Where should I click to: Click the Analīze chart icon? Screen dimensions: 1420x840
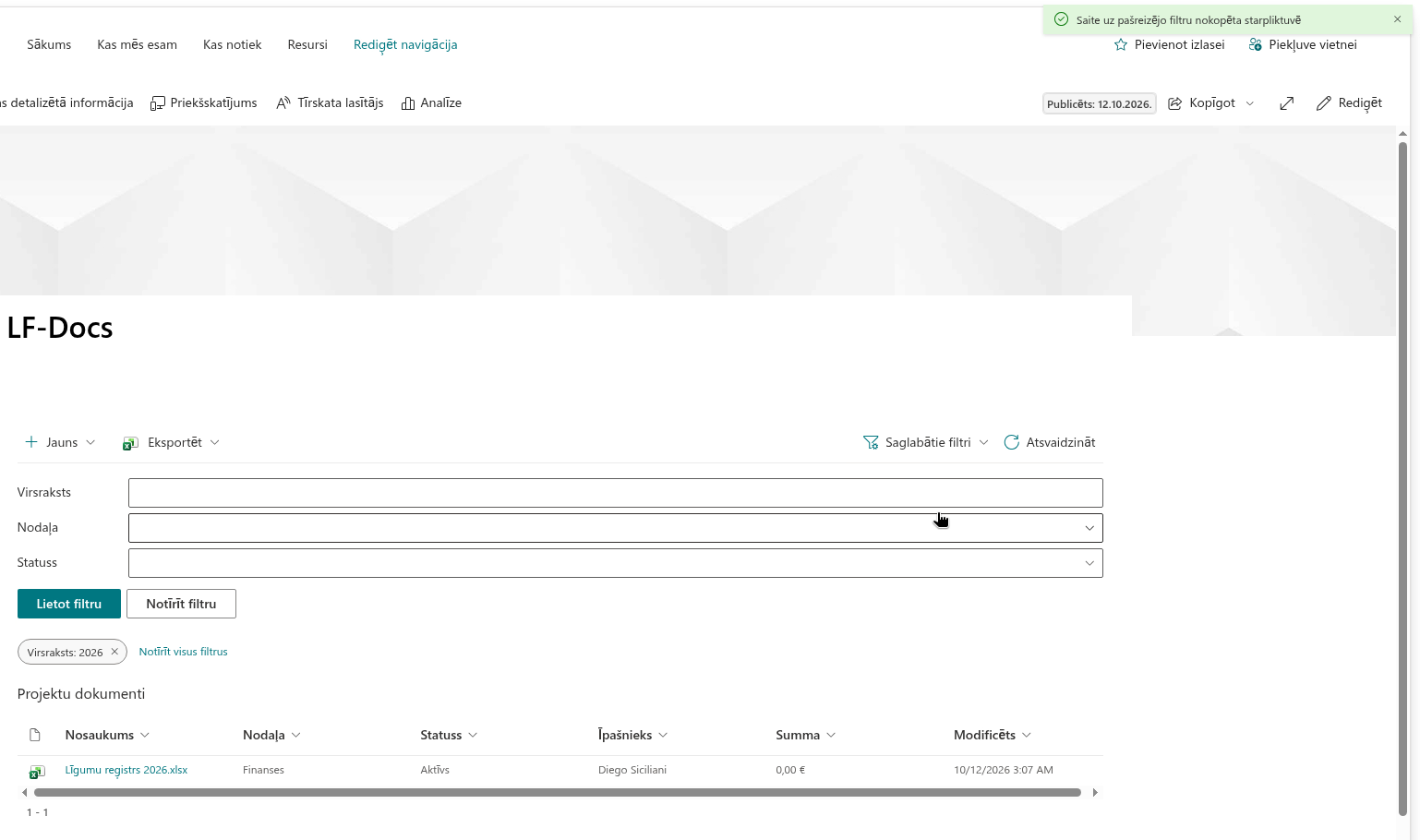(x=408, y=103)
